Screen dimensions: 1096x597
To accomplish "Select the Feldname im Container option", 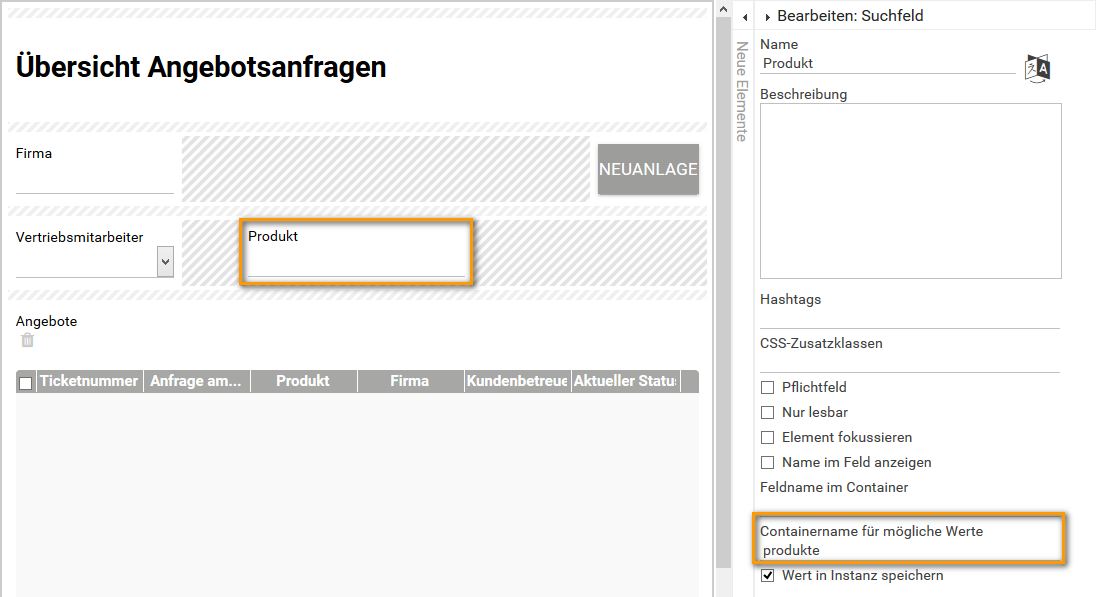I will [834, 487].
